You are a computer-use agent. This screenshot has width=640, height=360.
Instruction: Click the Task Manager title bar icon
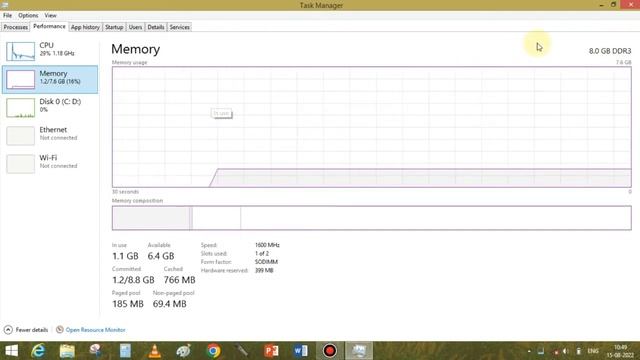pos(4,5)
